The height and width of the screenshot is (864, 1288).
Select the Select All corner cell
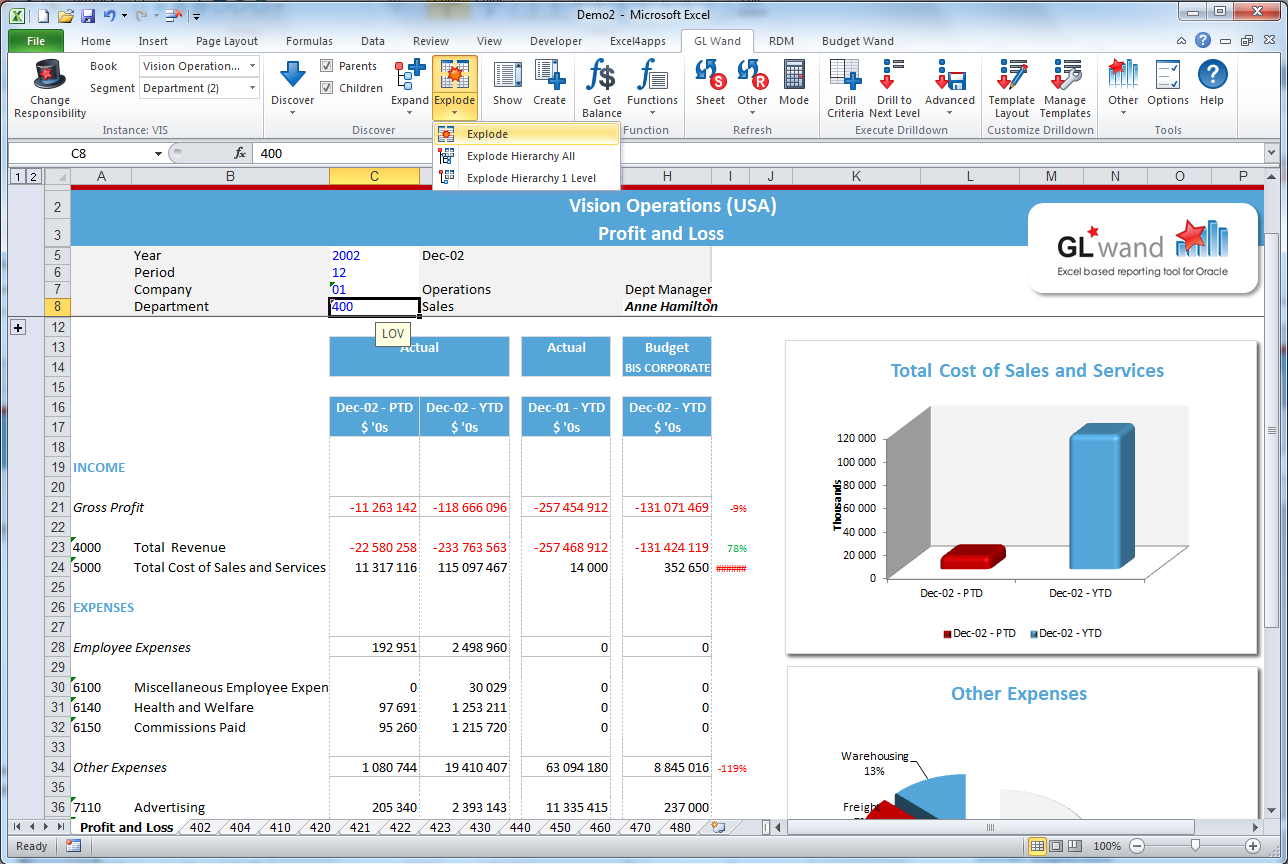click(57, 177)
